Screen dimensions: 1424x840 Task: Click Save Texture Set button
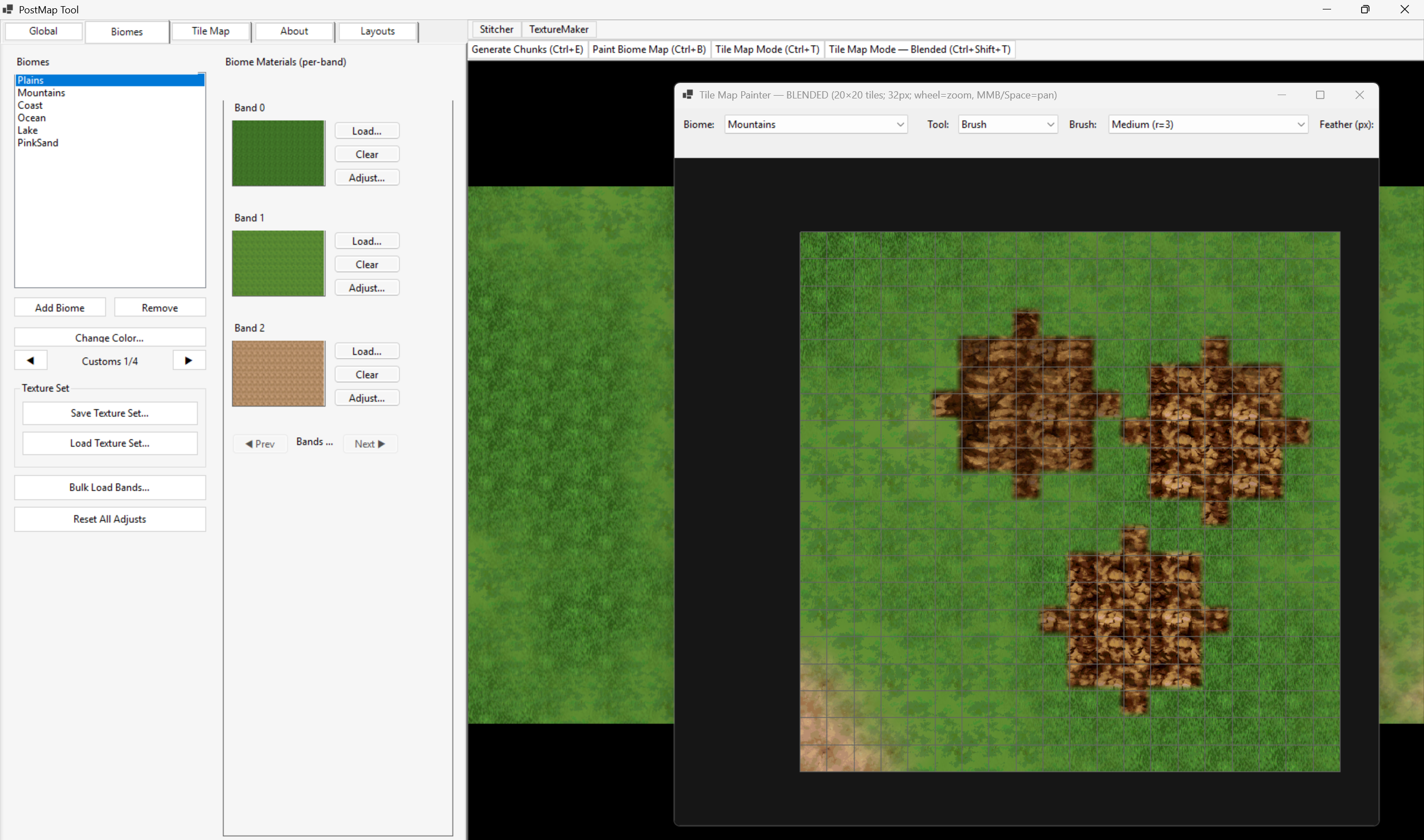click(110, 413)
